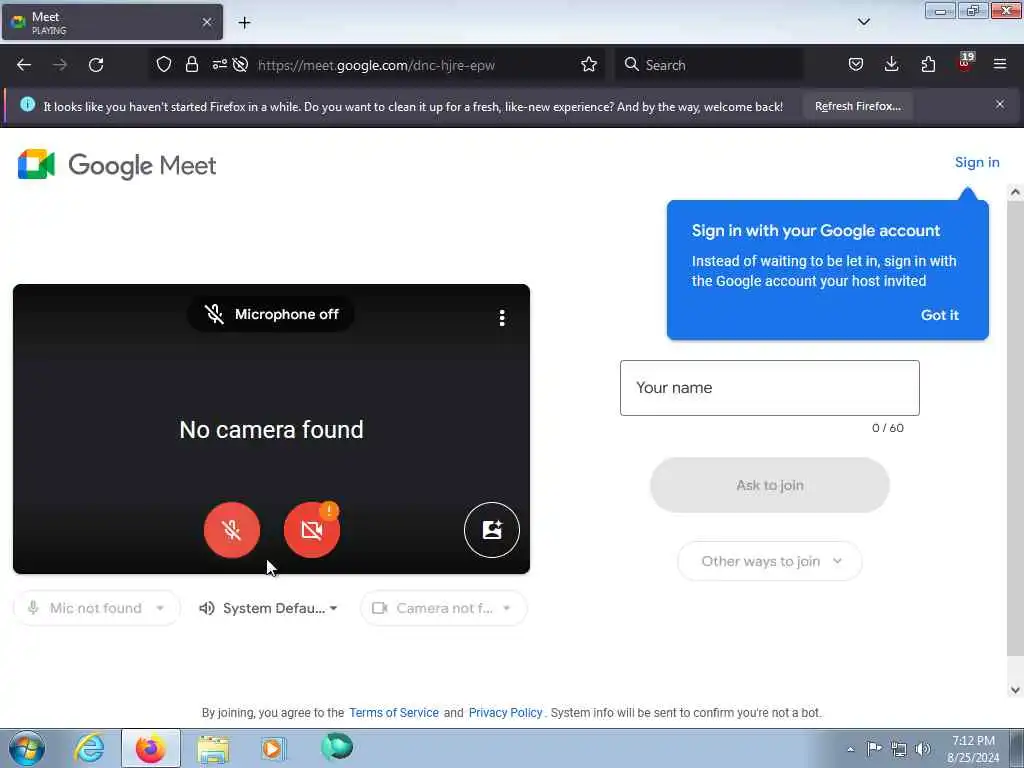Open a new tab with plus button
This screenshot has height=768, width=1024.
coord(244,23)
